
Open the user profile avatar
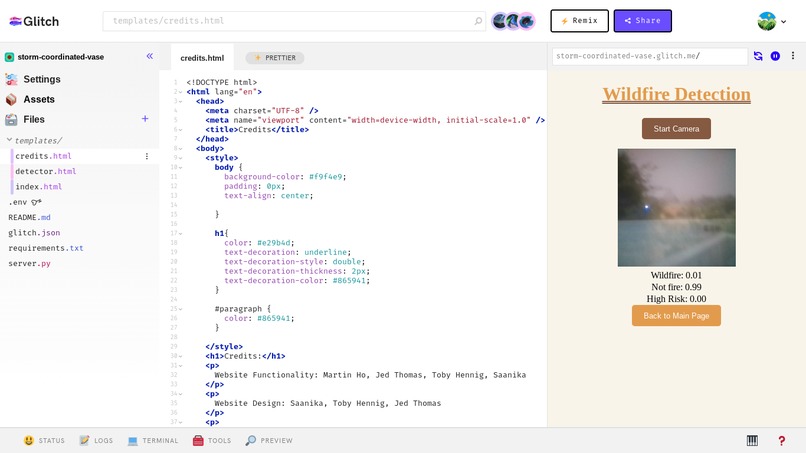766,22
